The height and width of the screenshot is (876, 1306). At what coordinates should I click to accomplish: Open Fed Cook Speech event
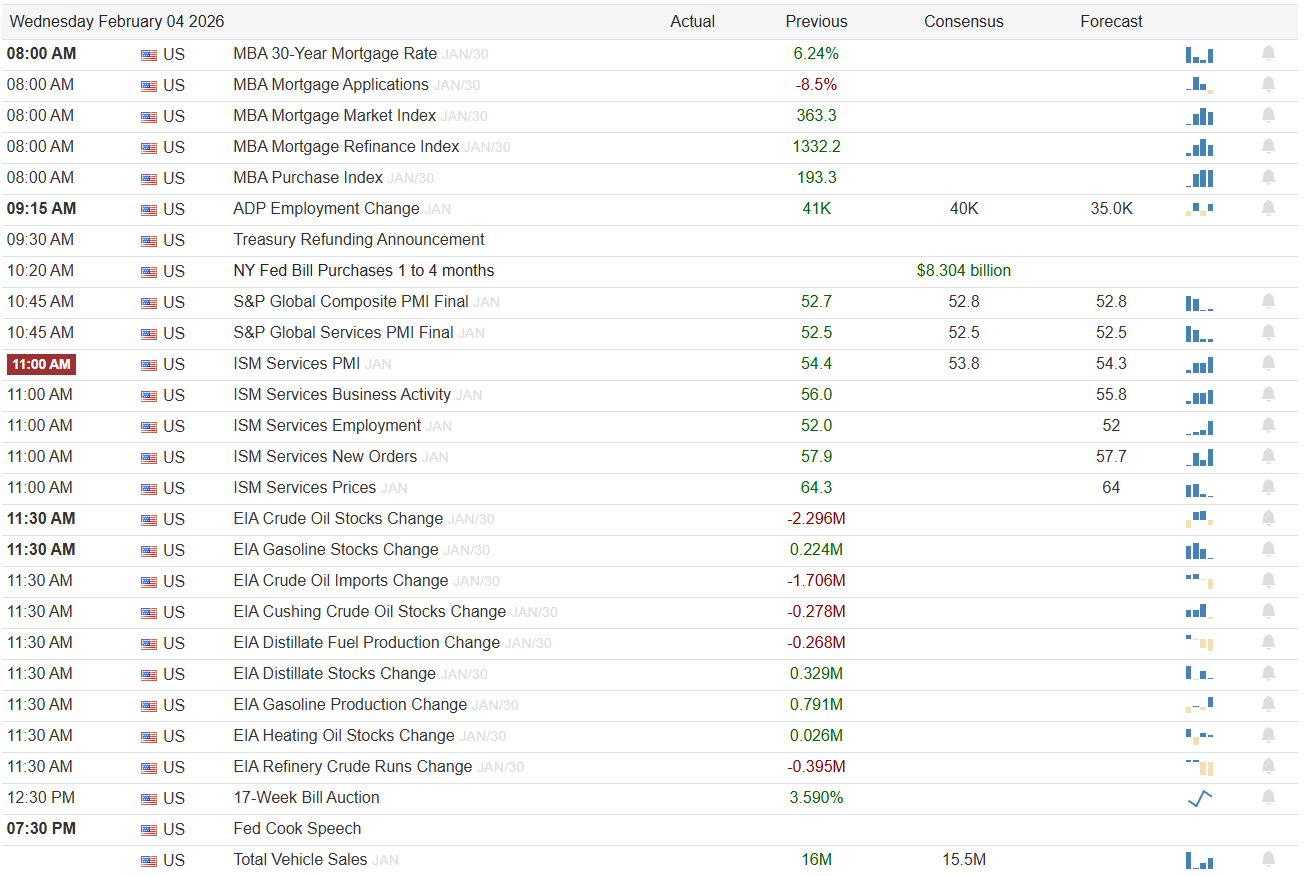[x=297, y=828]
